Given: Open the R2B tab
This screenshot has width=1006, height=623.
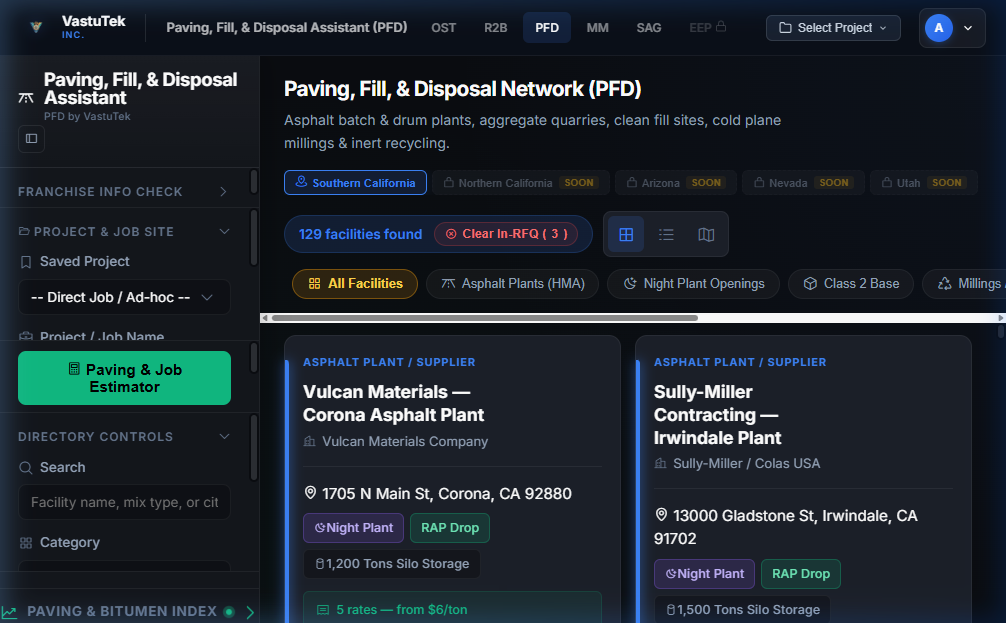Looking at the screenshot, I should (495, 28).
